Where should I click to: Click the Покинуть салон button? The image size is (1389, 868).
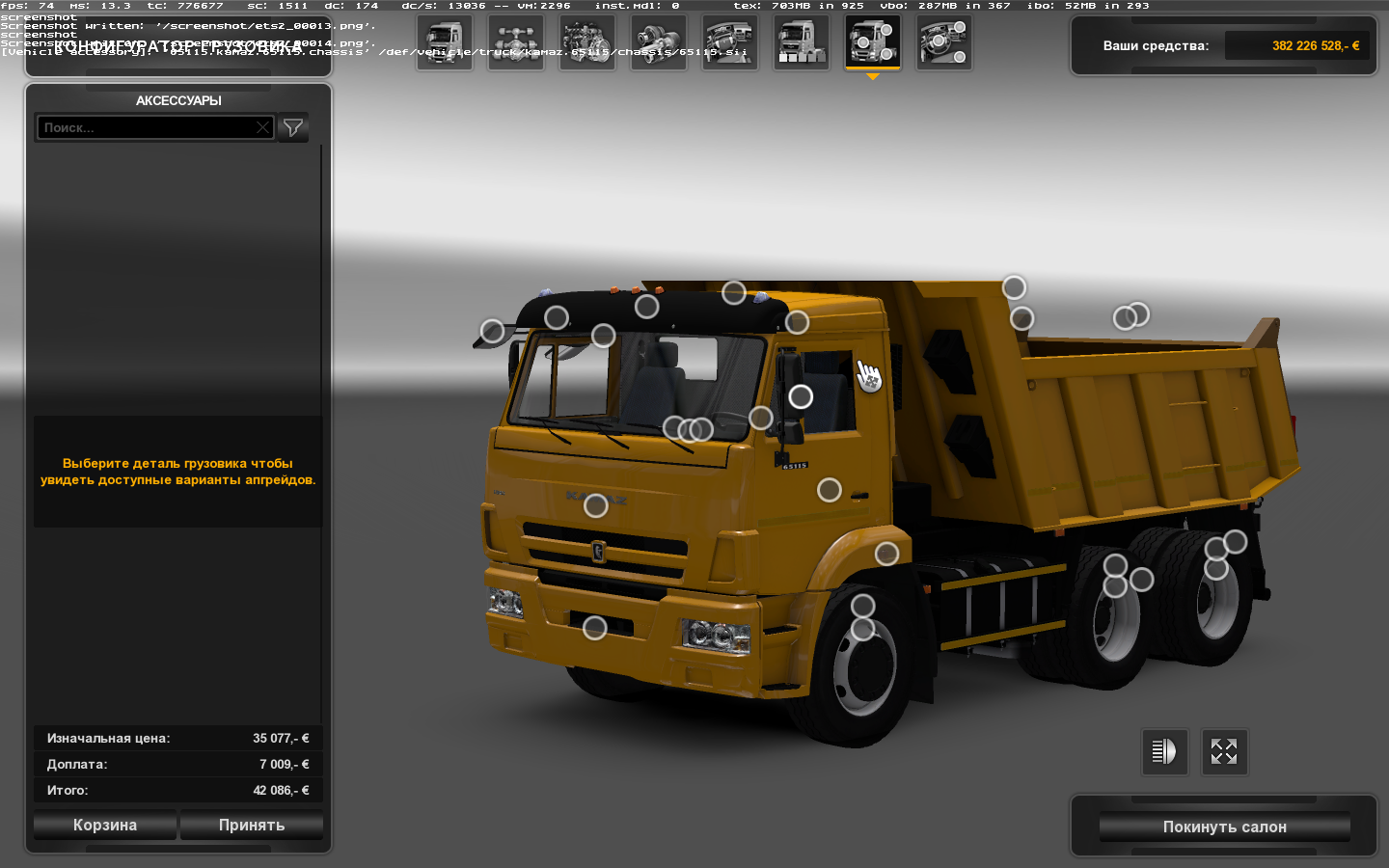(x=1224, y=827)
